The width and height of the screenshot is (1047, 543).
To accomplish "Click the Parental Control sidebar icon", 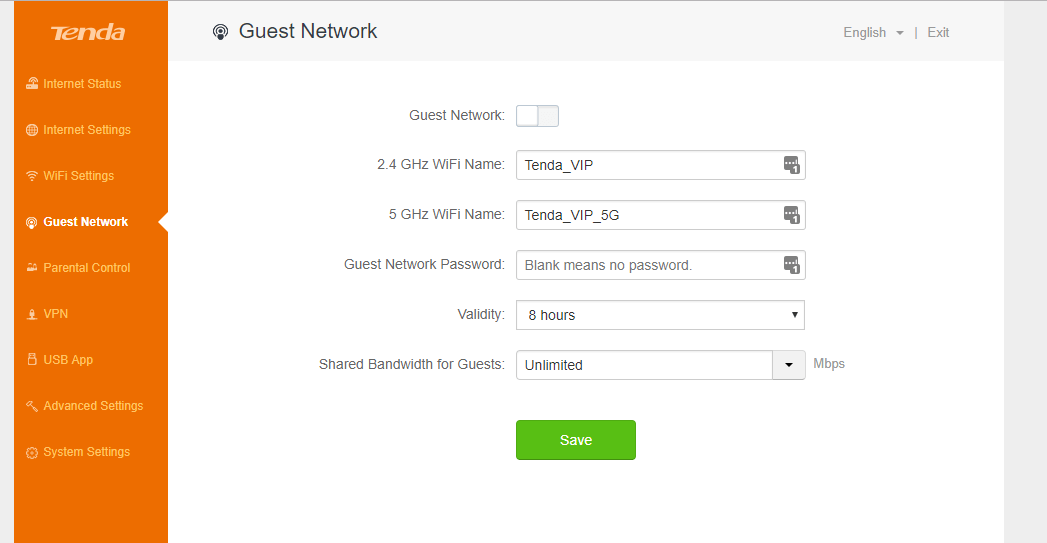I will click(x=32, y=268).
